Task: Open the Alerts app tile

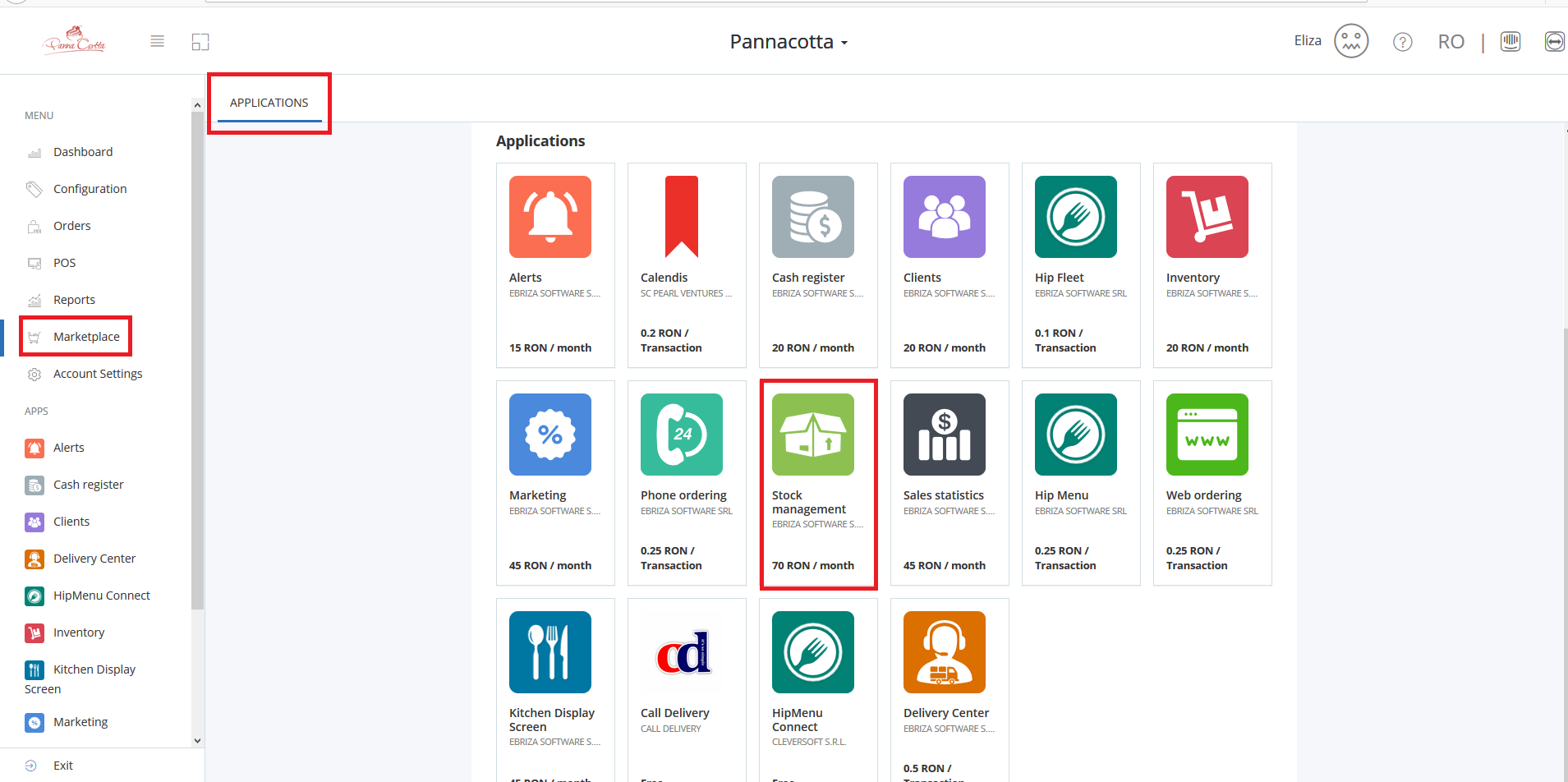Action: 555,265
